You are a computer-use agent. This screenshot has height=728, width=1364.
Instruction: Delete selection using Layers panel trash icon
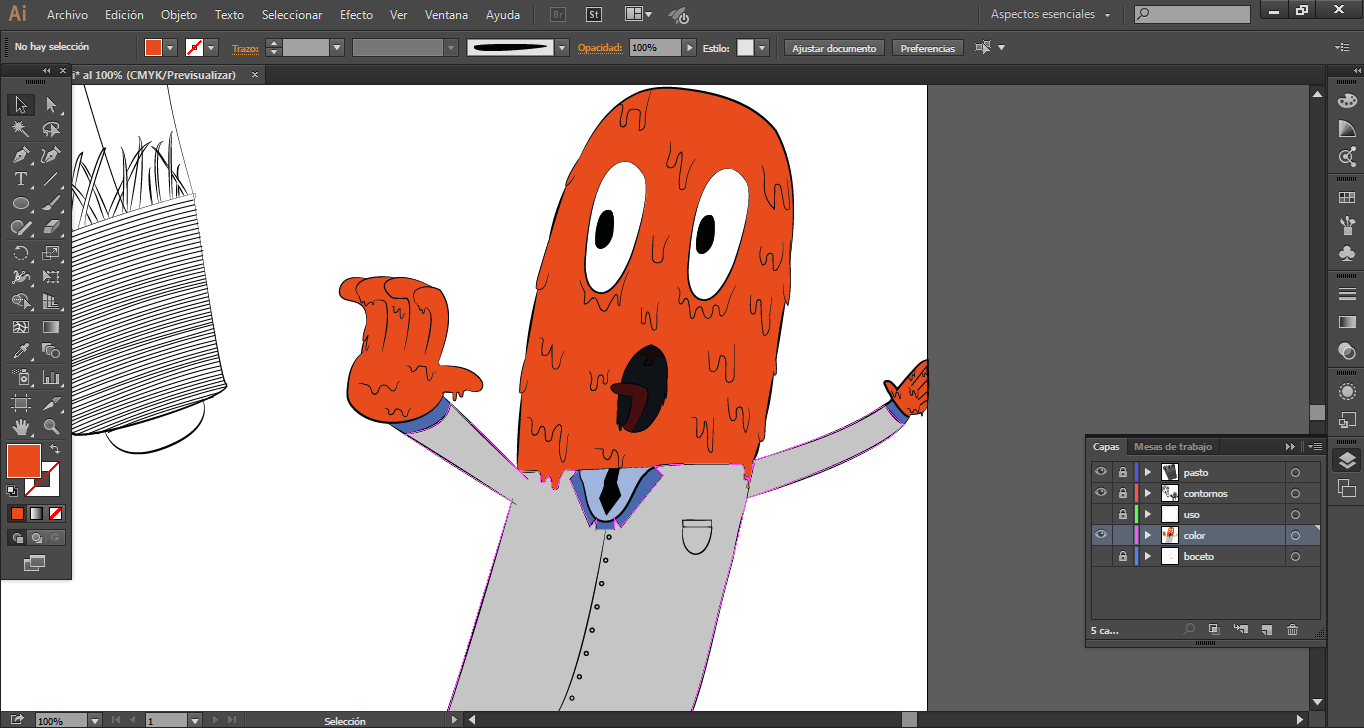point(1292,630)
